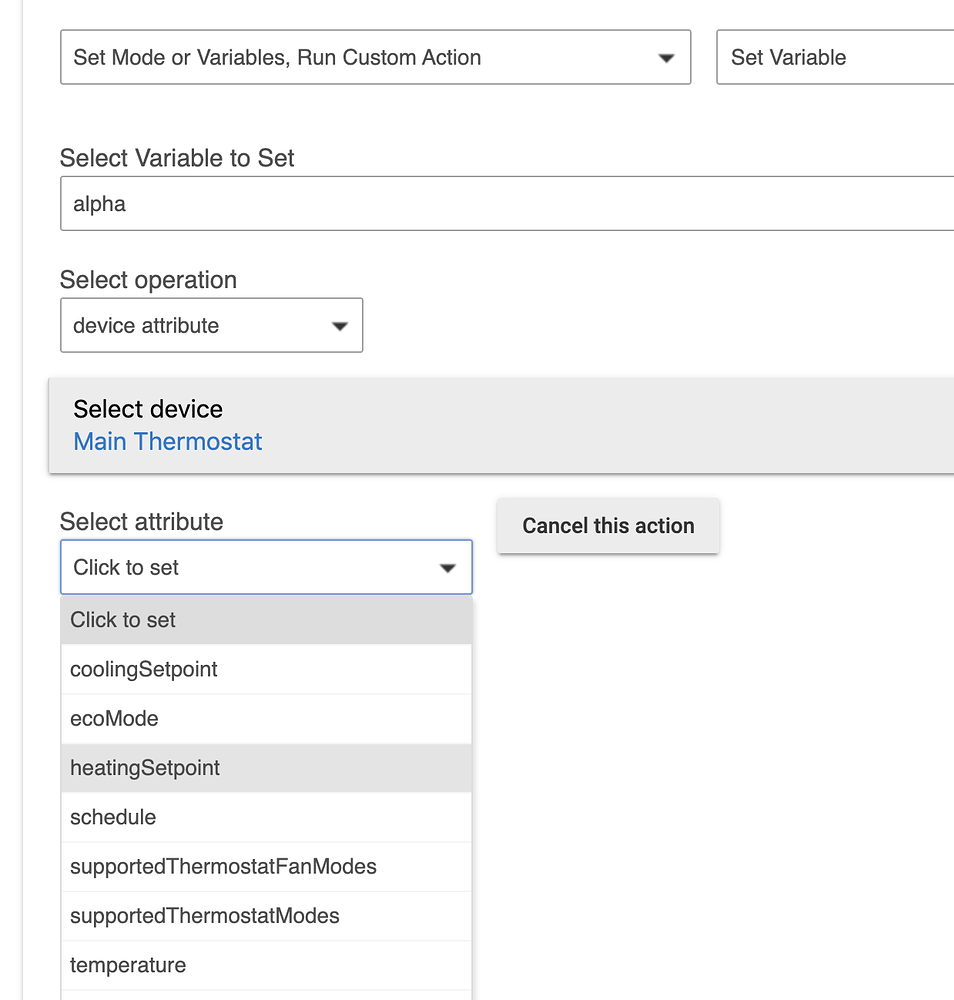
Task: Click the Main Thermostat device link
Action: (168, 441)
